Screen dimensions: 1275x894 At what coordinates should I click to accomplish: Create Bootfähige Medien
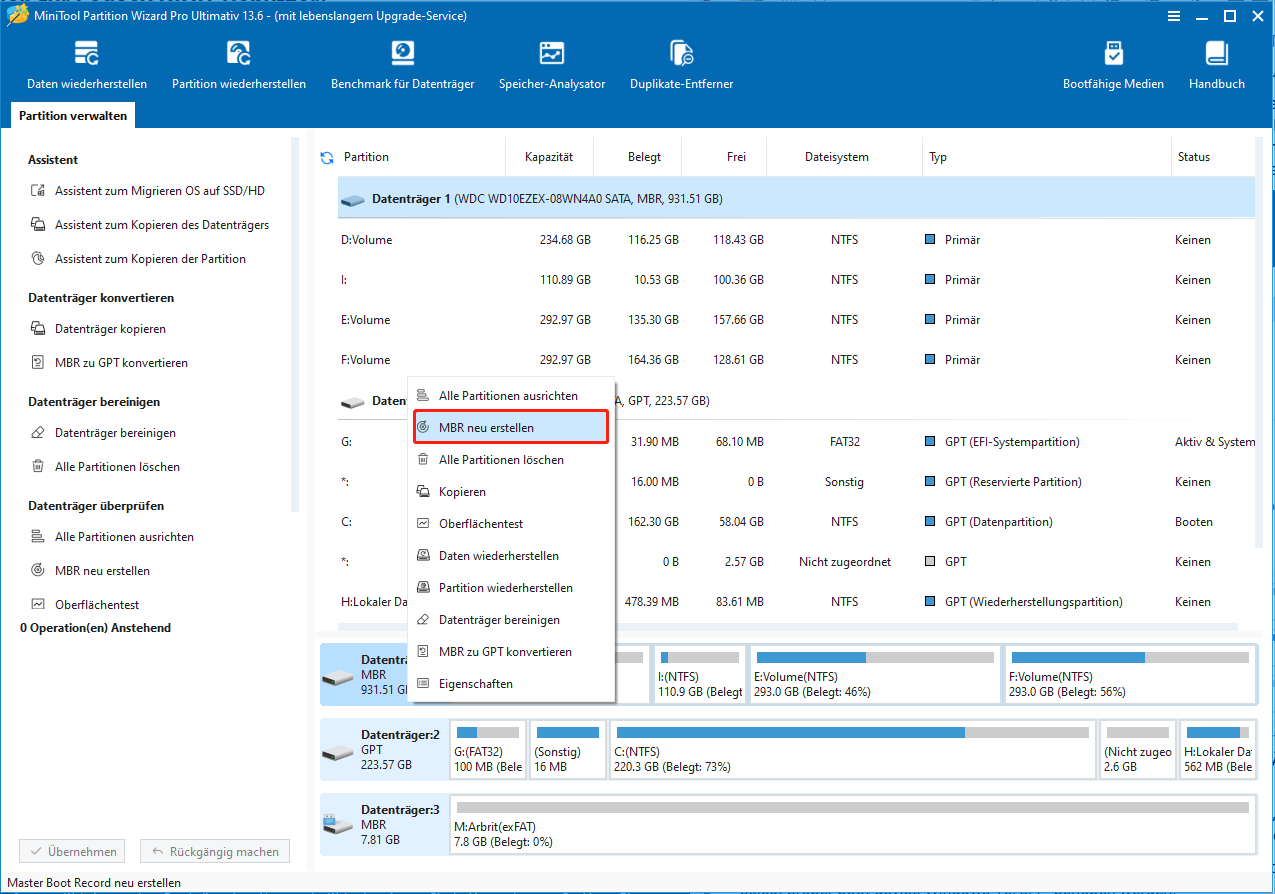pos(1113,66)
